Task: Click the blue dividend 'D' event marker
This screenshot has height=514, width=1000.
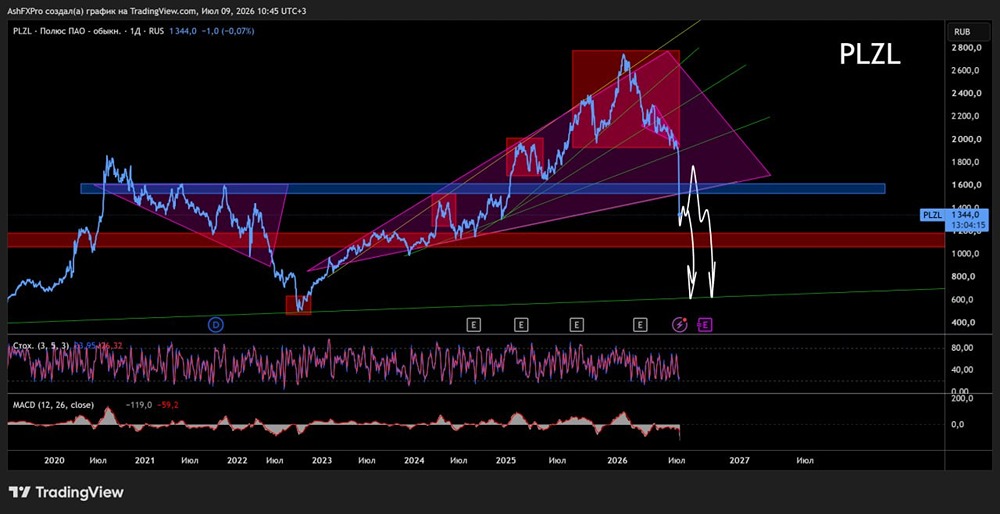Action: [216, 325]
